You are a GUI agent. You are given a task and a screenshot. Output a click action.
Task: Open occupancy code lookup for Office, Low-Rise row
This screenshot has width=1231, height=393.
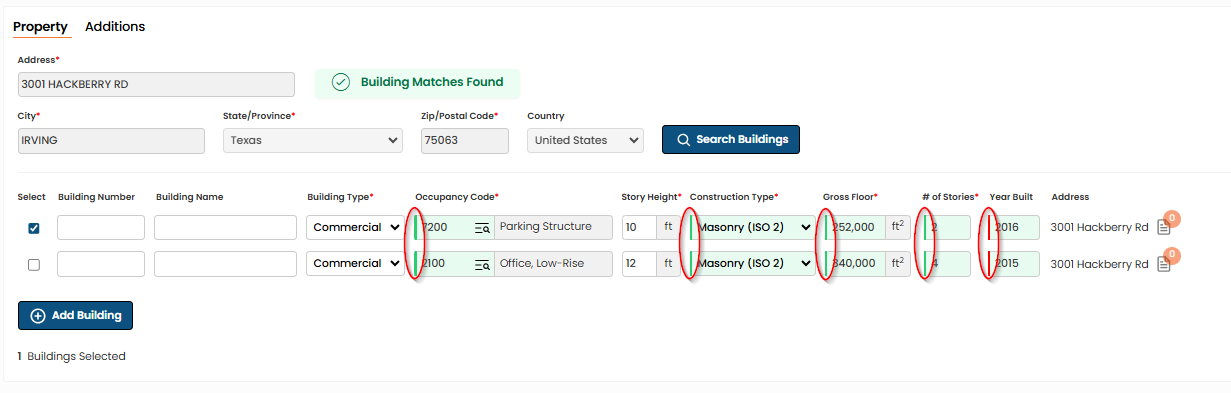tap(481, 264)
